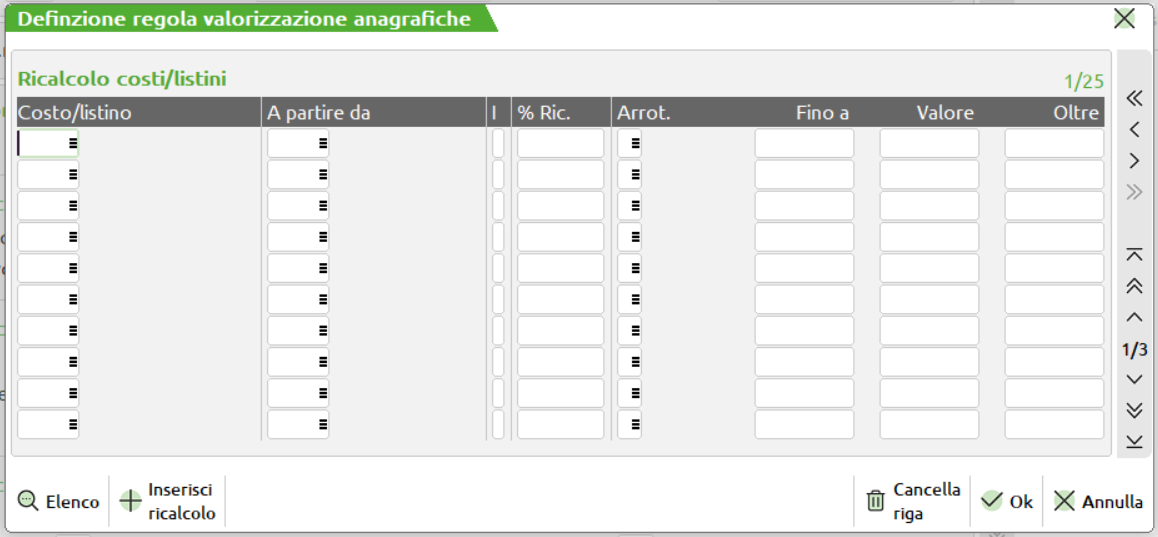1158x537 pixels.
Task: Confirm with the Ok button
Action: coord(1007,501)
